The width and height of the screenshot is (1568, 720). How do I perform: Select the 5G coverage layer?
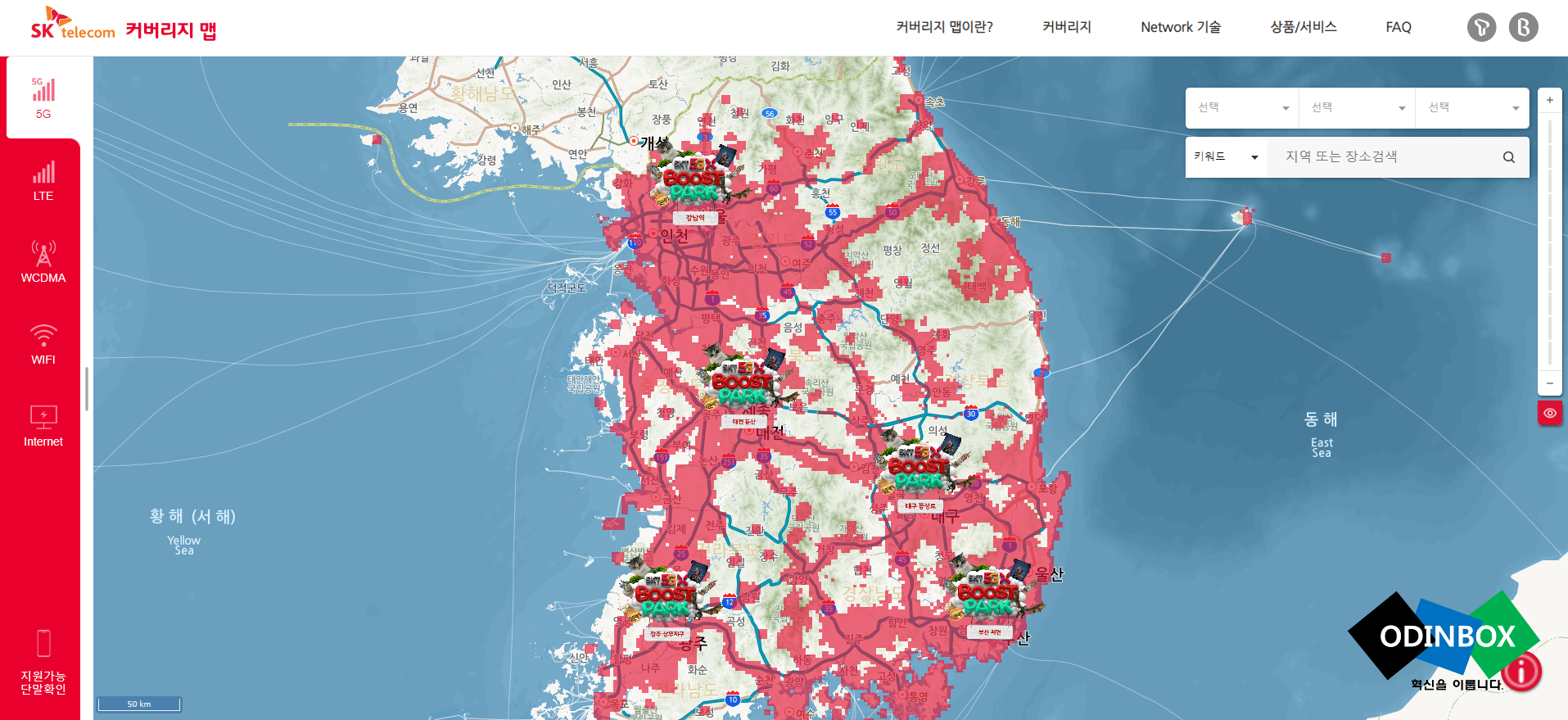[x=43, y=97]
